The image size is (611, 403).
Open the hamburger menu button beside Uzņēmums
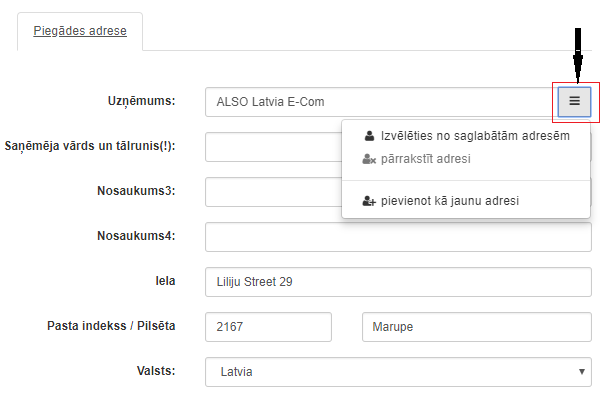tap(574, 102)
